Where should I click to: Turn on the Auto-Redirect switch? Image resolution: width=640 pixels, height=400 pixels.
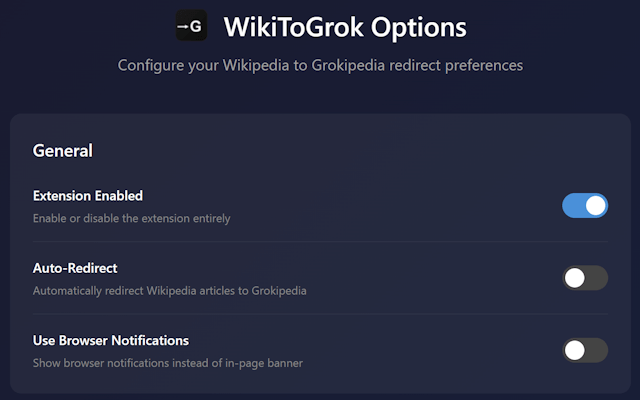click(x=585, y=278)
